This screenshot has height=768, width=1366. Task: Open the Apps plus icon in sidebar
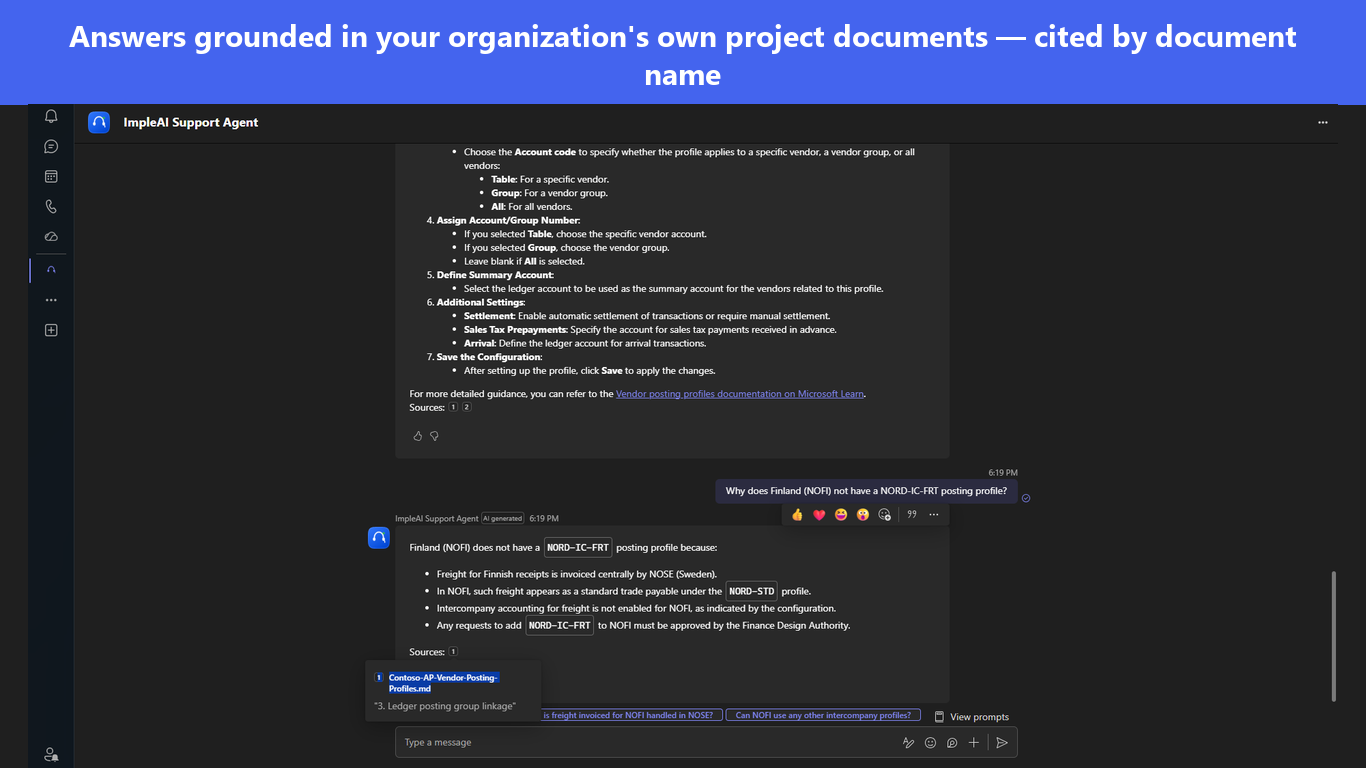pyautogui.click(x=51, y=330)
